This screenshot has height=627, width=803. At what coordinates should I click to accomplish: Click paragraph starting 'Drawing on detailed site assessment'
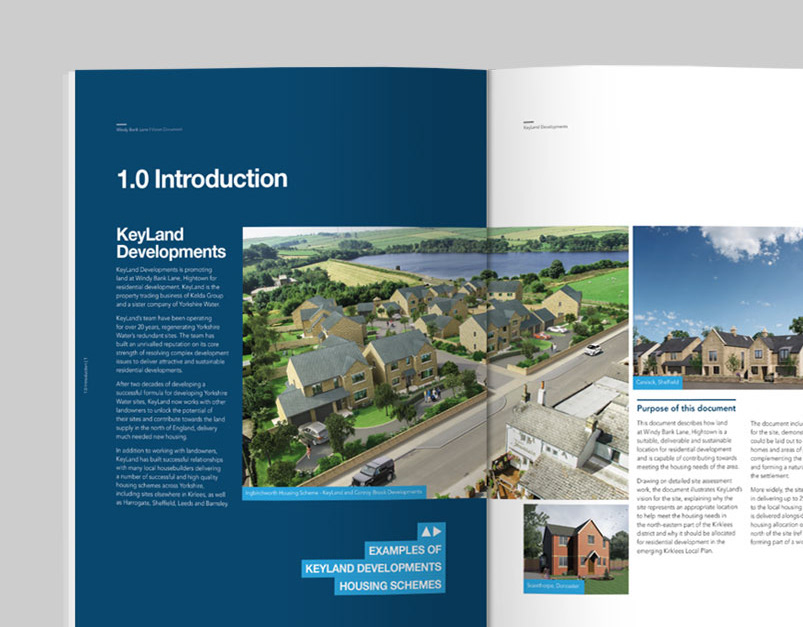689,516
